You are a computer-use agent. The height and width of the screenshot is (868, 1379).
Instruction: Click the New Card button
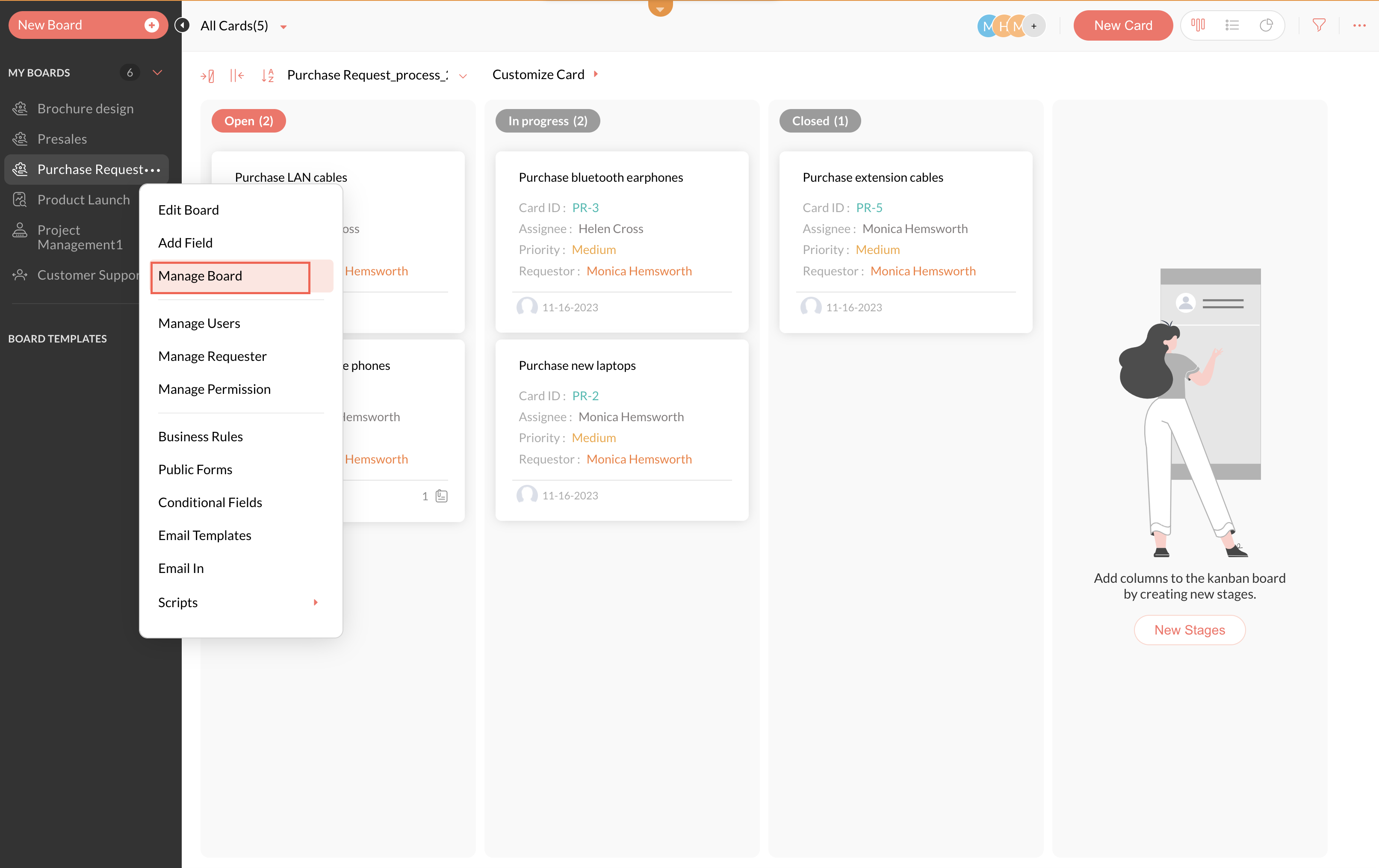point(1122,25)
